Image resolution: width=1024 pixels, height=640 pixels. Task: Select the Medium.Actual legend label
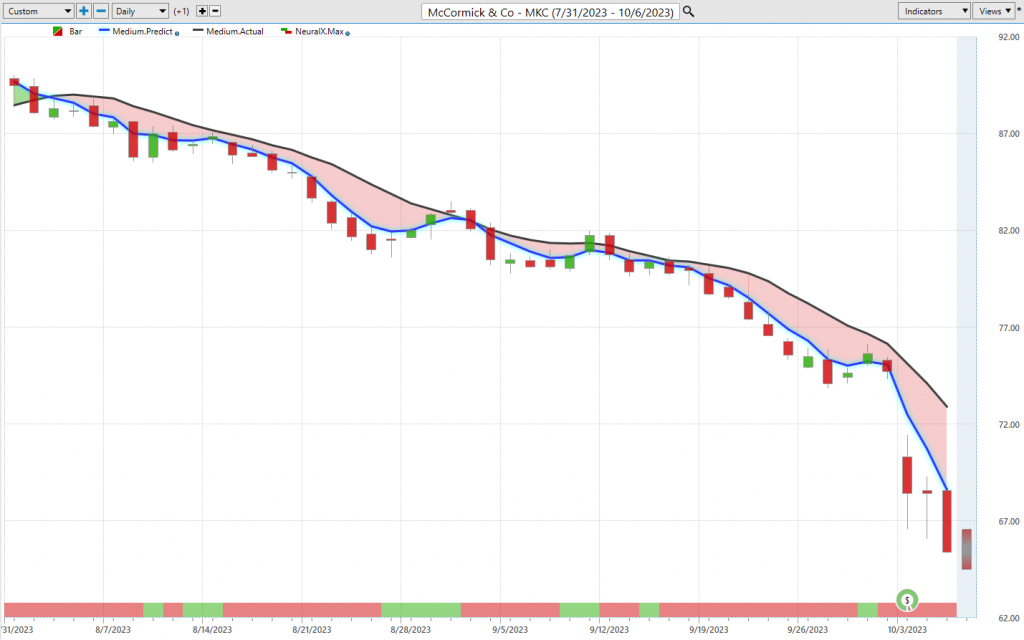click(234, 31)
